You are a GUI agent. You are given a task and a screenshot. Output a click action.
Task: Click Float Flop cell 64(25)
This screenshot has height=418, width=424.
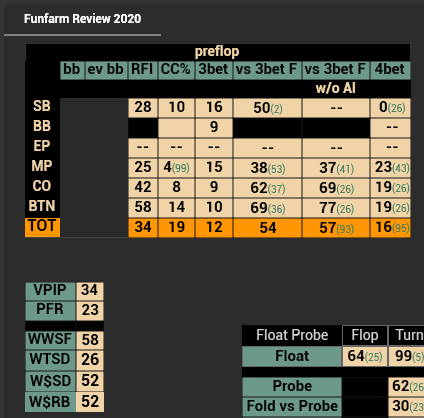[365, 356]
